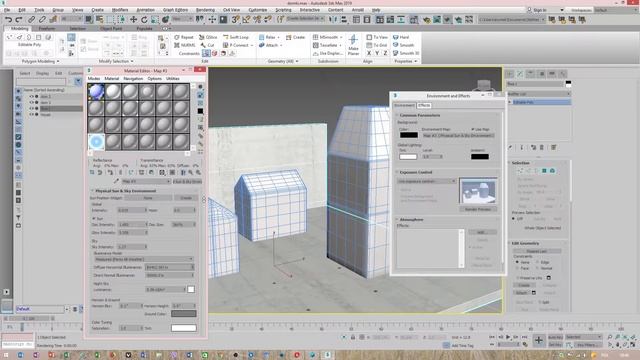Click the Undo arrow in main toolbar
640x360 pixels.
pos(8,19)
